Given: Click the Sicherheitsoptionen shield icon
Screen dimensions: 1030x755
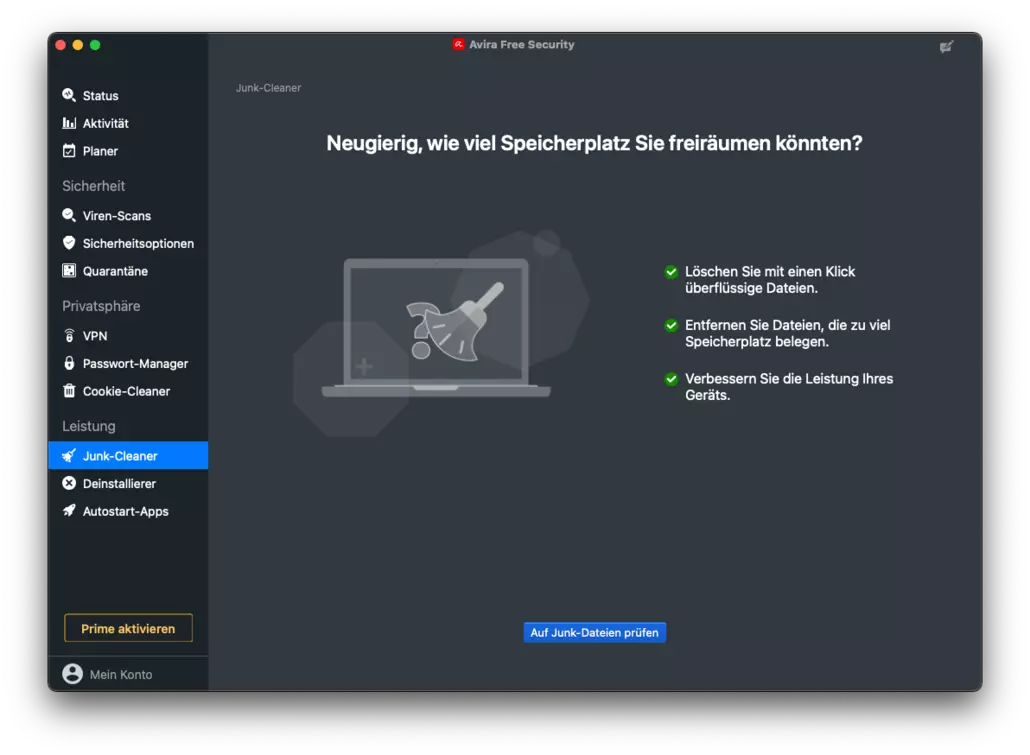Looking at the screenshot, I should (69, 243).
